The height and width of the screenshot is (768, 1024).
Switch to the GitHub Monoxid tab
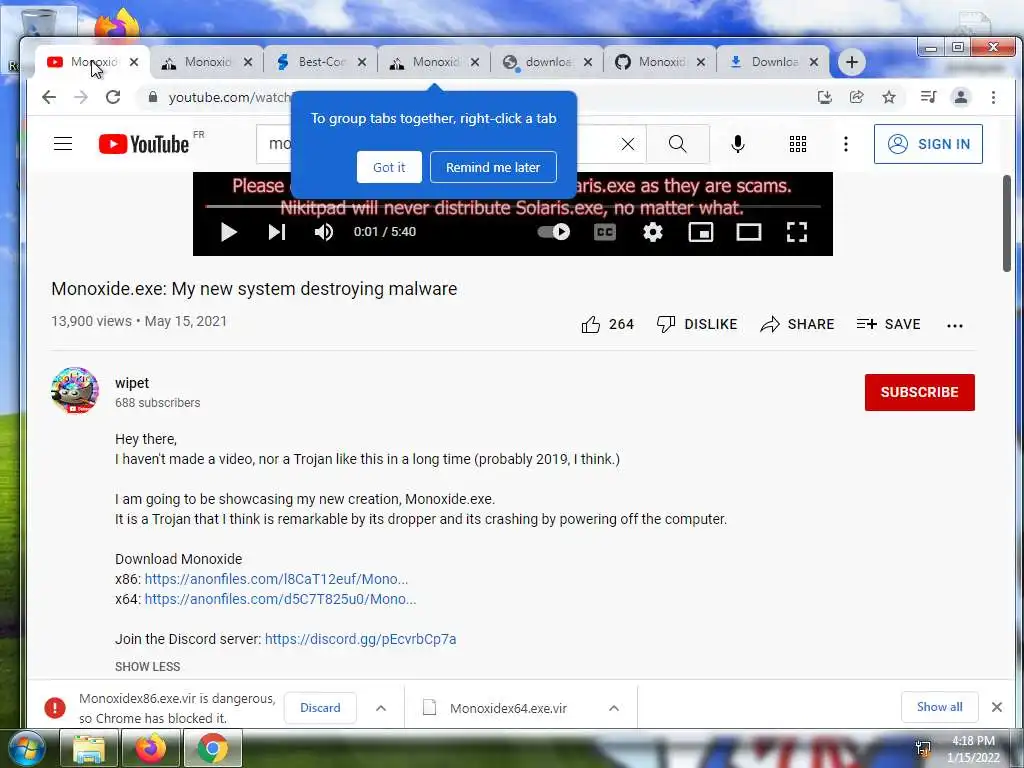[x=660, y=62]
